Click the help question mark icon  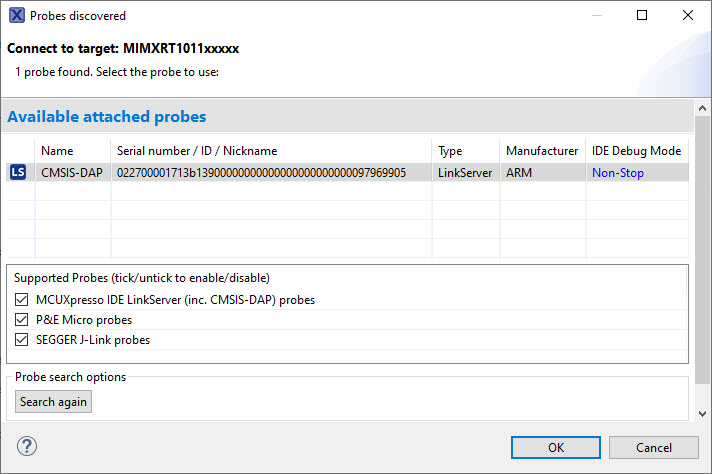(x=27, y=446)
